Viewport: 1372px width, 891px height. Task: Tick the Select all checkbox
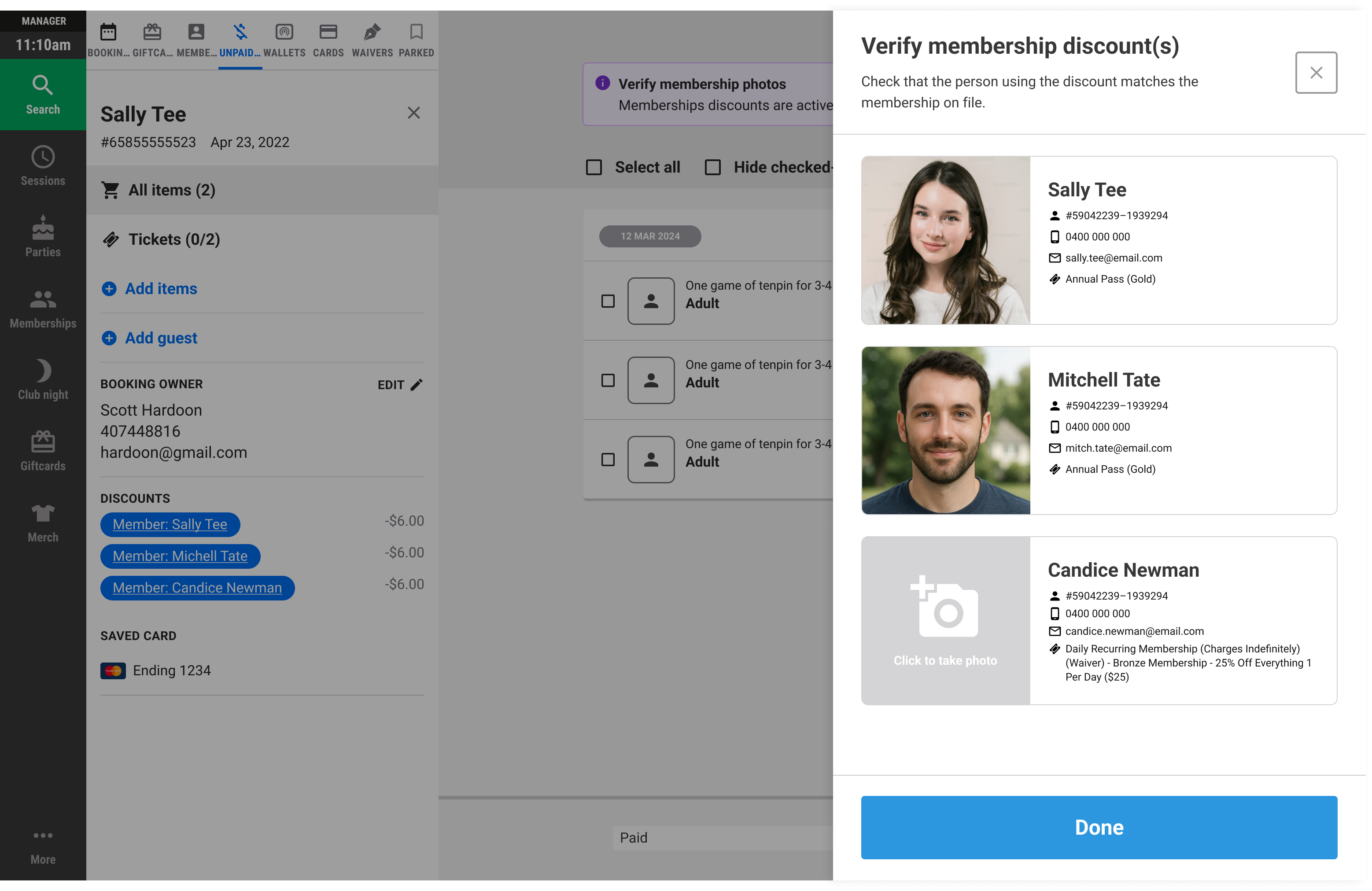[595, 168]
